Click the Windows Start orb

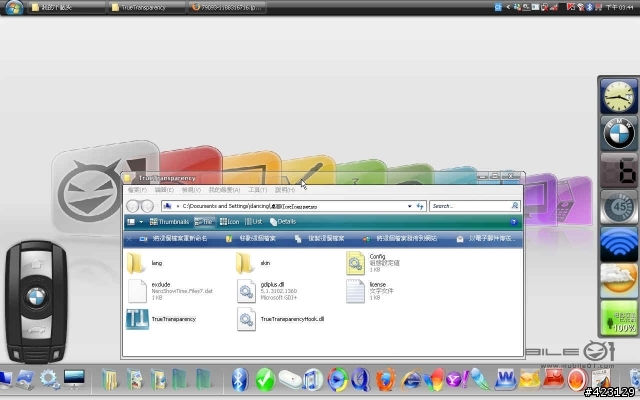coord(14,7)
